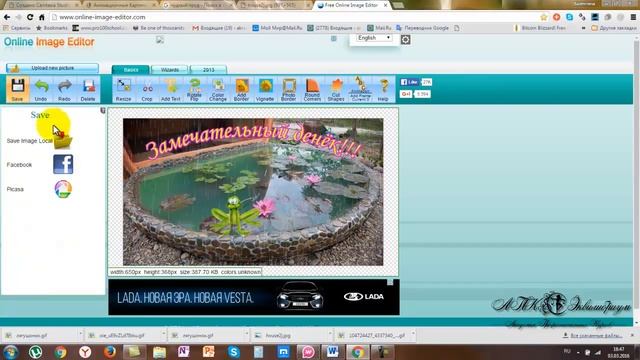Close the LADA ad banner
The width and height of the screenshot is (640, 360).
pyautogui.click(x=390, y=282)
